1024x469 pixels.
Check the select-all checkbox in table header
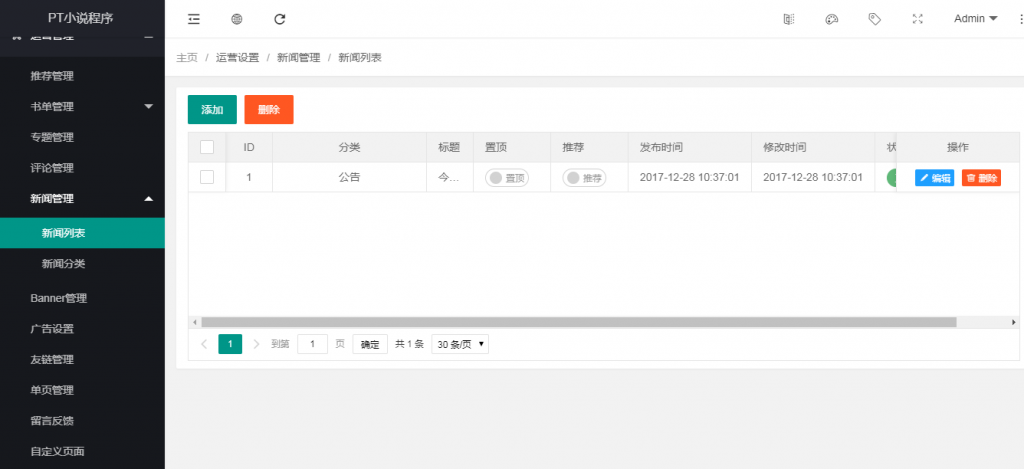[207, 147]
